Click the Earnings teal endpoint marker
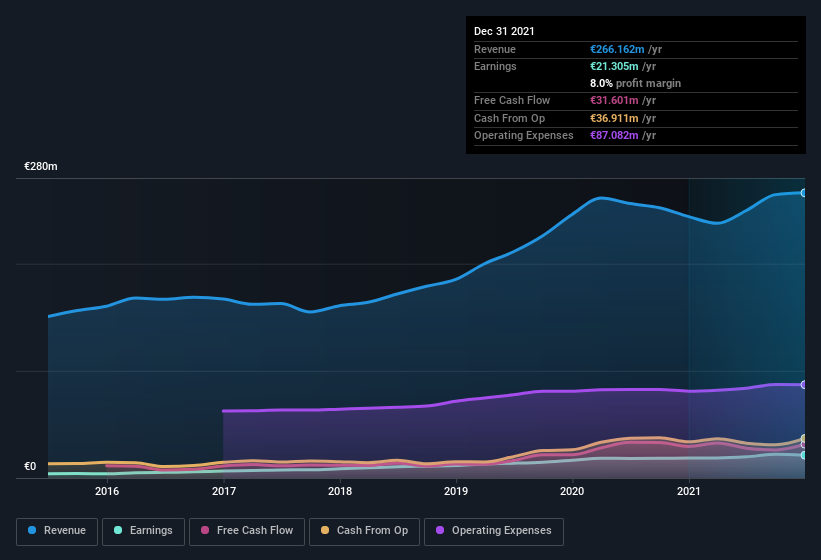821x560 pixels. tap(803, 455)
